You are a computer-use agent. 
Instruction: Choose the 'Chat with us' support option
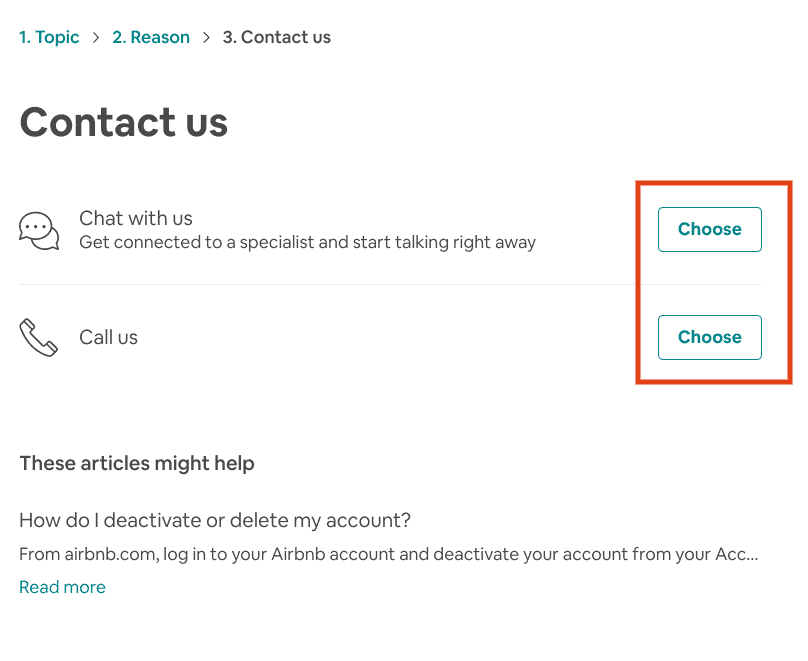[709, 229]
